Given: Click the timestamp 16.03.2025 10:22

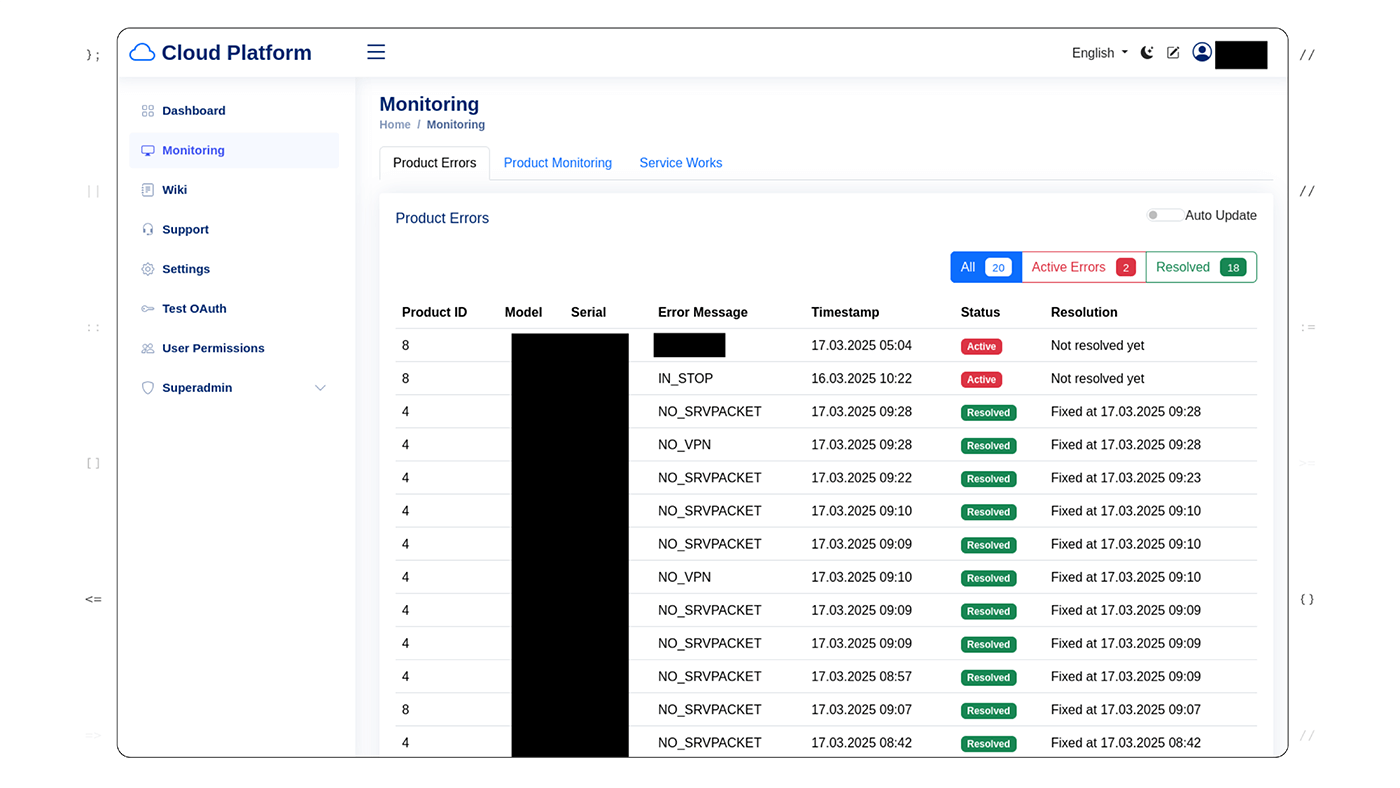Looking at the screenshot, I should [861, 379].
